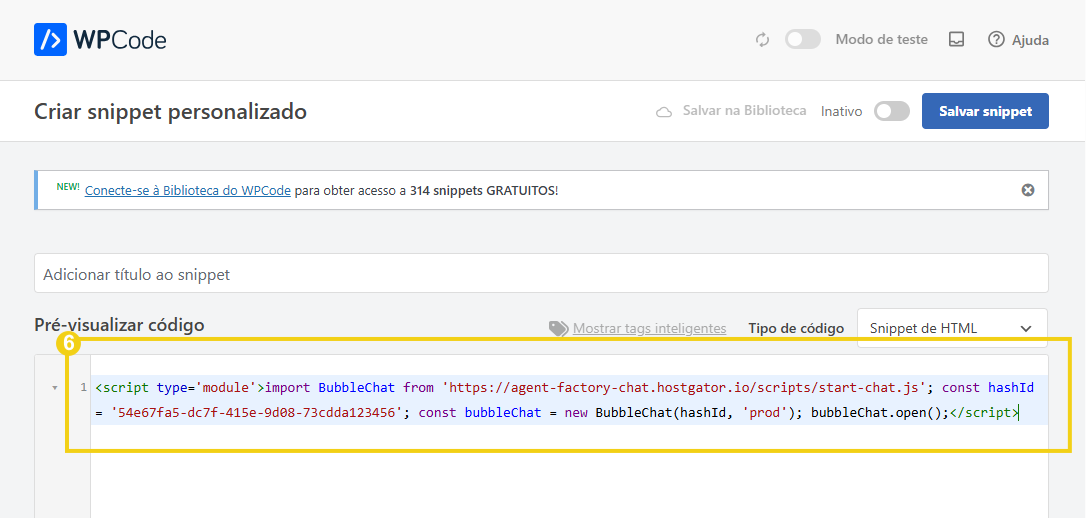Click the Salvar snippet button
The width and height of the screenshot is (1086, 518).
(985, 111)
